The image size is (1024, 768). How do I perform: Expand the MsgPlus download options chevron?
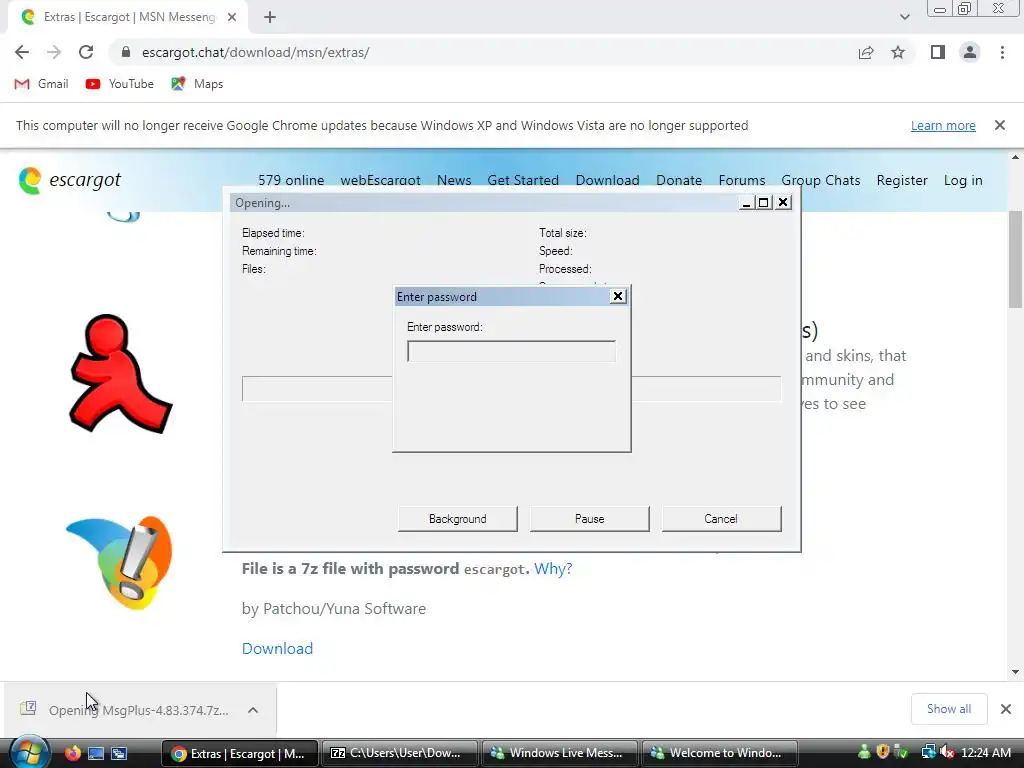253,710
